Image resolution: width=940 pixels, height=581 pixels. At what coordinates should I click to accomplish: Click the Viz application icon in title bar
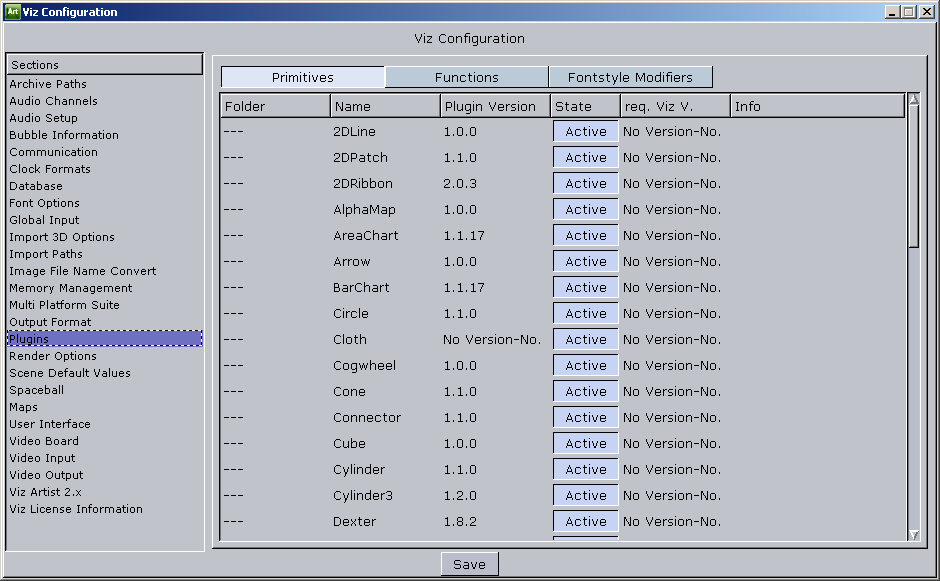click(x=14, y=11)
